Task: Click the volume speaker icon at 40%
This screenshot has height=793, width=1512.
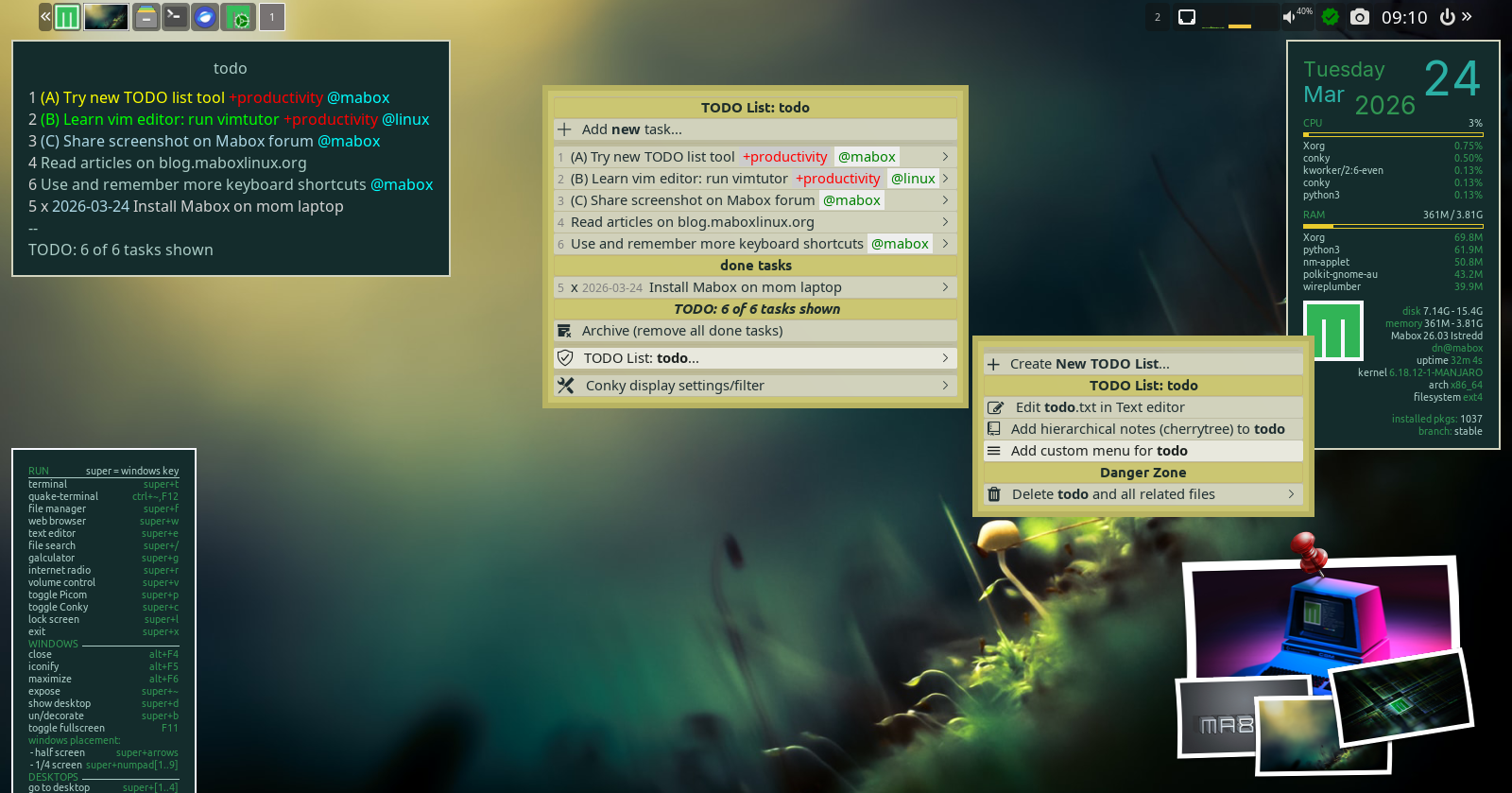Action: [x=1290, y=17]
